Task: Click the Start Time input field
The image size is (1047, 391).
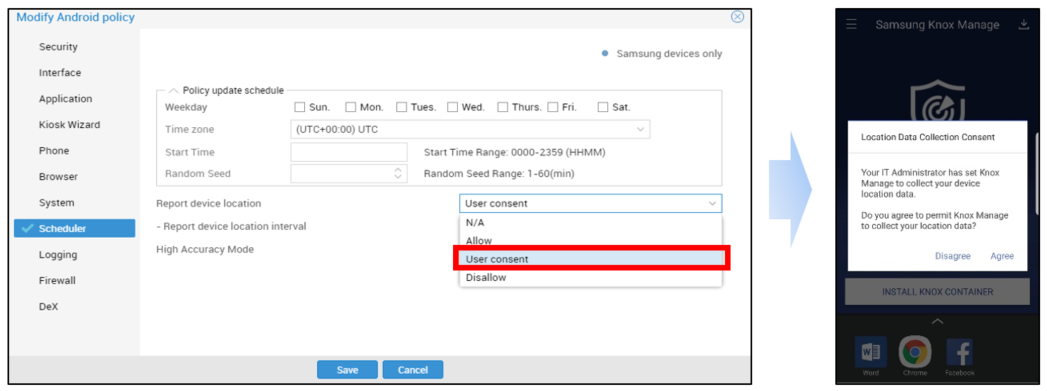Action: click(x=349, y=152)
